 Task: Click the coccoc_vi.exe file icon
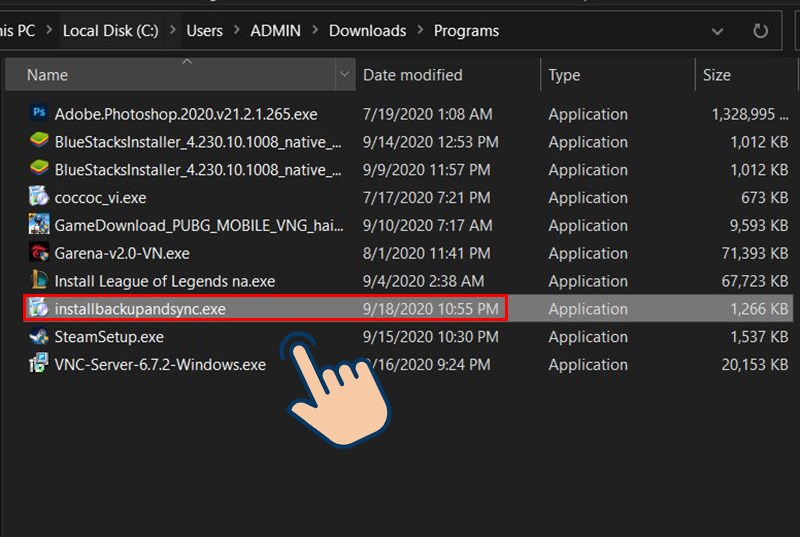tap(39, 196)
